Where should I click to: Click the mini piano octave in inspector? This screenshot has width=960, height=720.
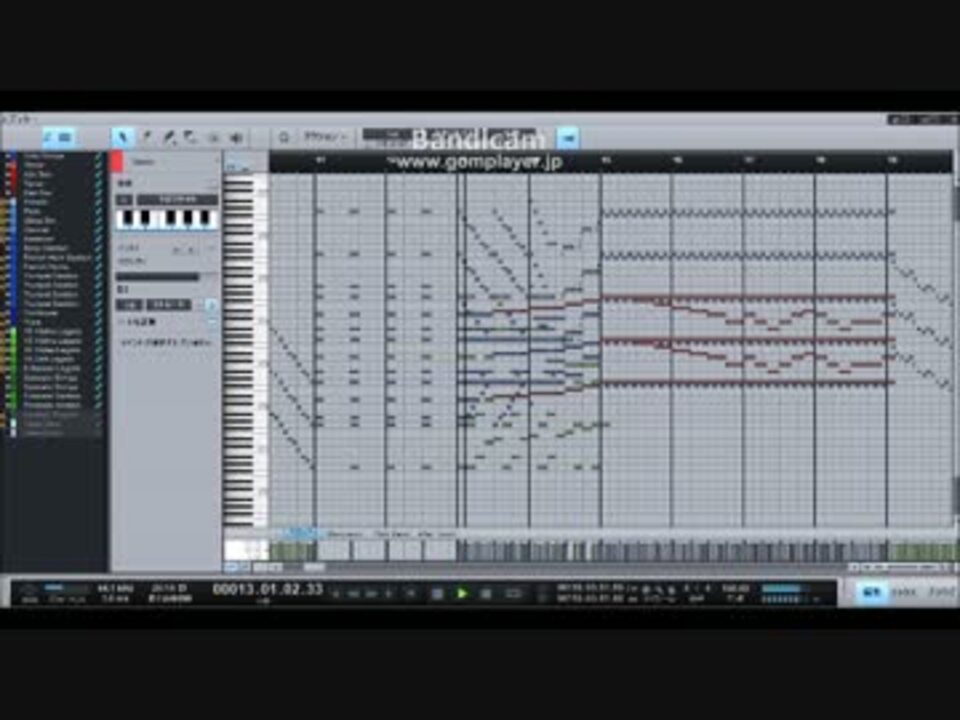[167, 218]
